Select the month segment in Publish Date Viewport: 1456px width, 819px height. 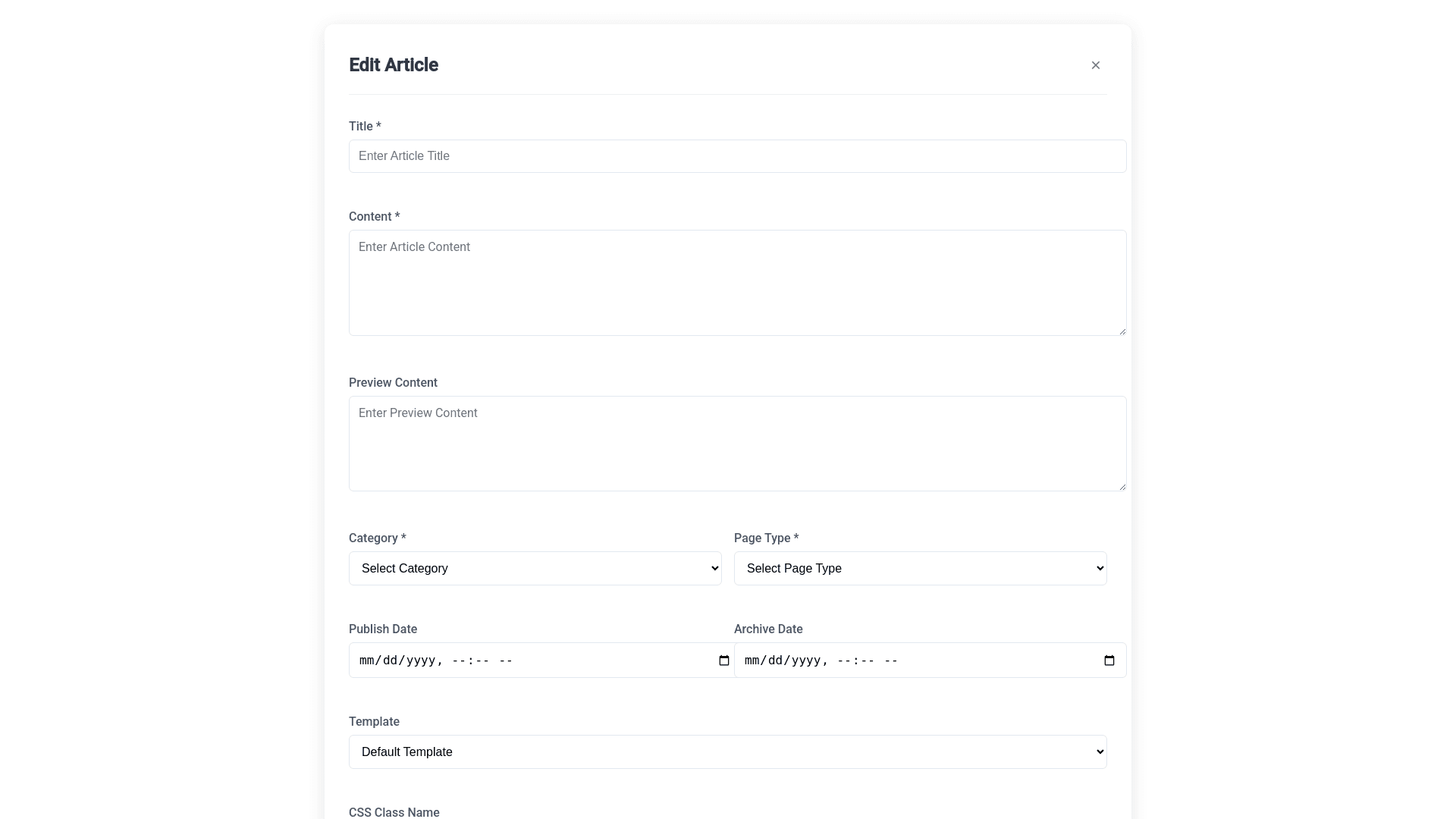(368, 661)
